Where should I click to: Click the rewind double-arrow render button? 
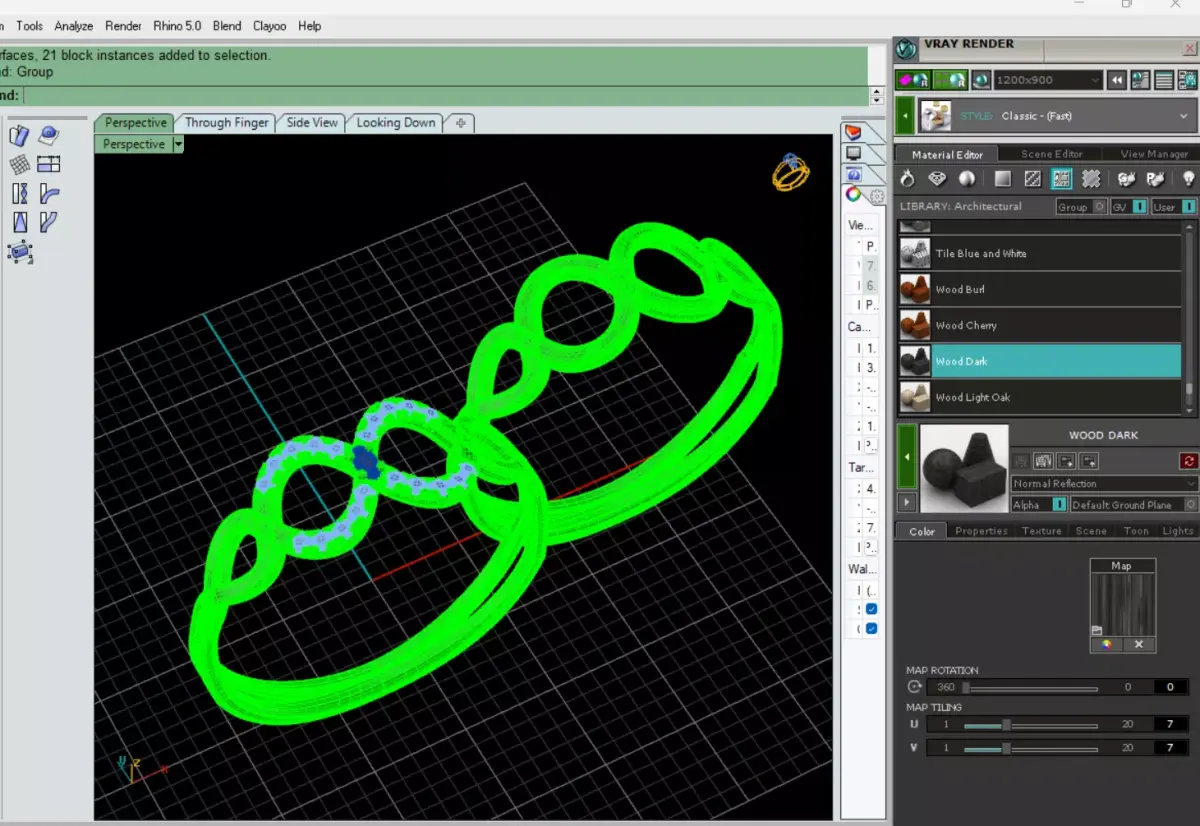pyautogui.click(x=1118, y=80)
